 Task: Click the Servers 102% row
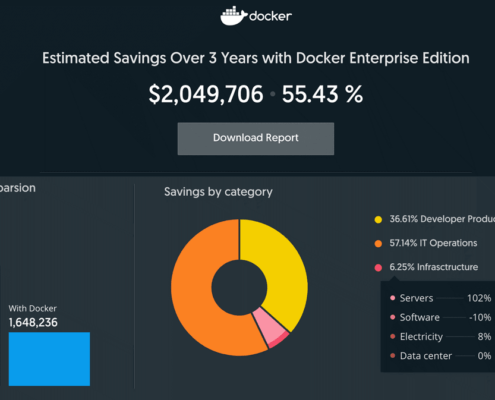pyautogui.click(x=440, y=298)
